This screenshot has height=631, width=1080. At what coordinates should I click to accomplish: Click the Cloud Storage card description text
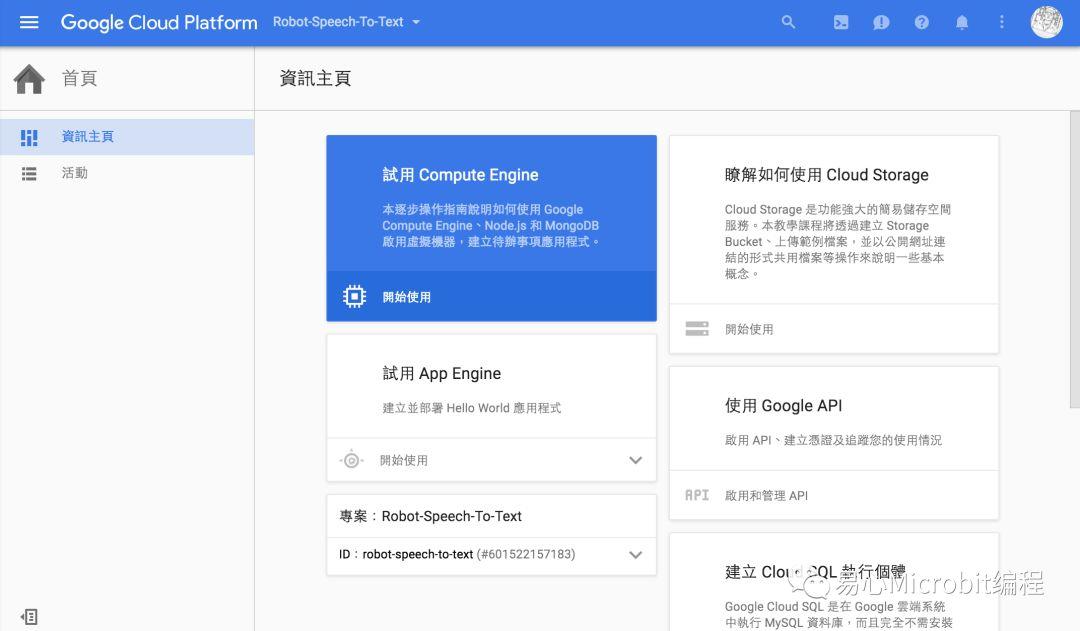click(838, 241)
